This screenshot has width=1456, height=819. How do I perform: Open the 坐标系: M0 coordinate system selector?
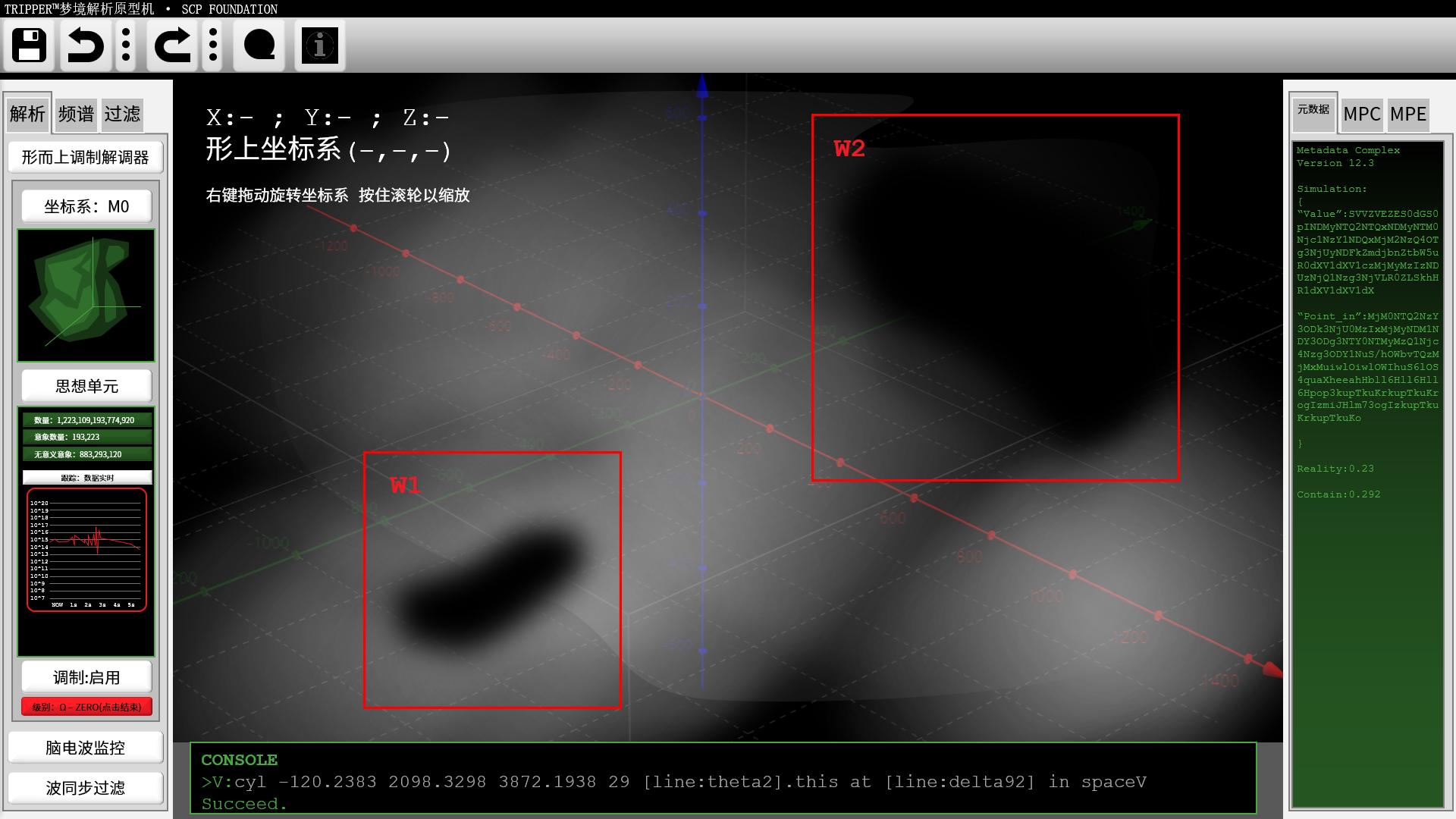pyautogui.click(x=85, y=206)
